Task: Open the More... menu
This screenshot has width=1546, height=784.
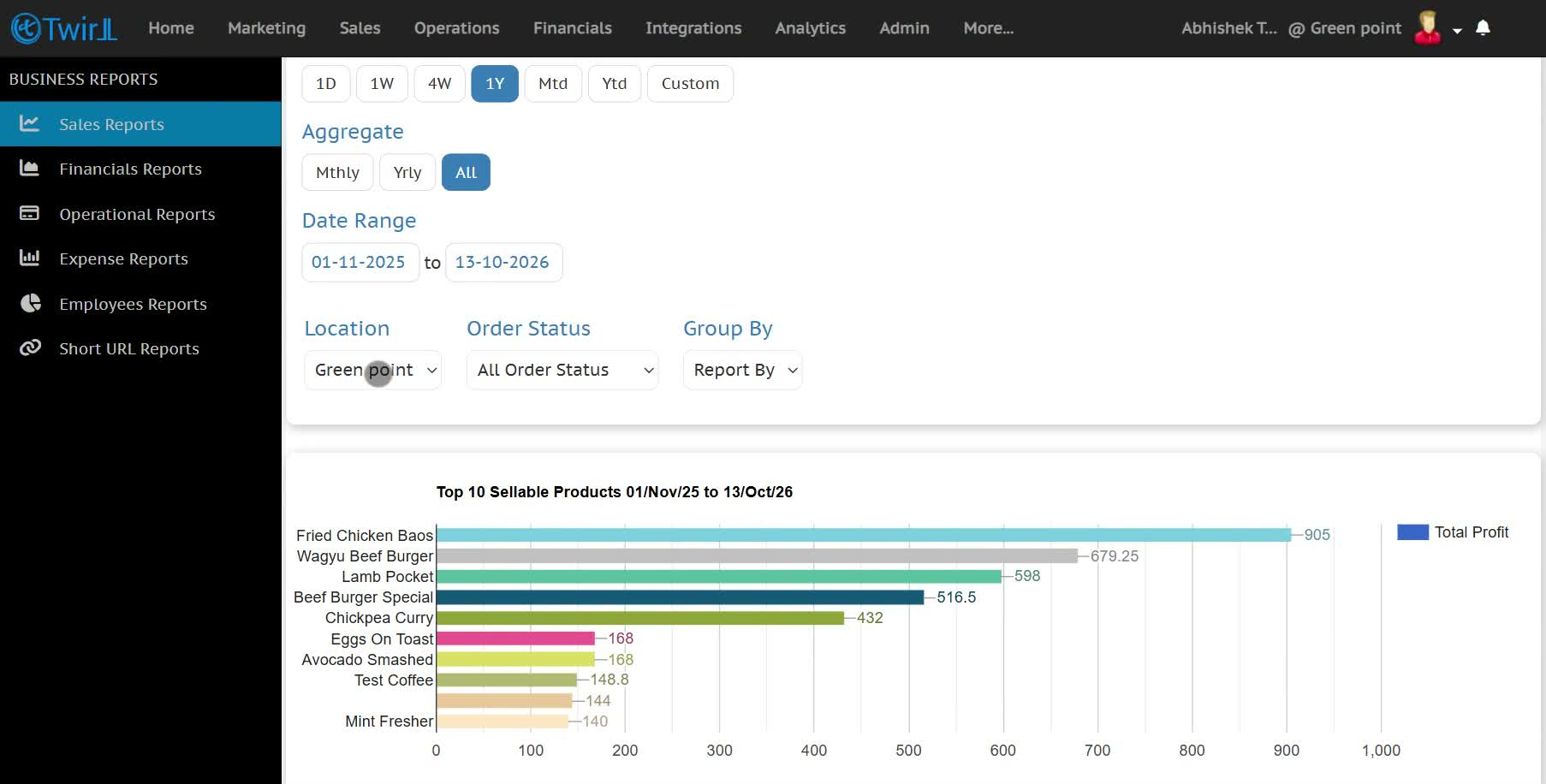Action: click(989, 28)
